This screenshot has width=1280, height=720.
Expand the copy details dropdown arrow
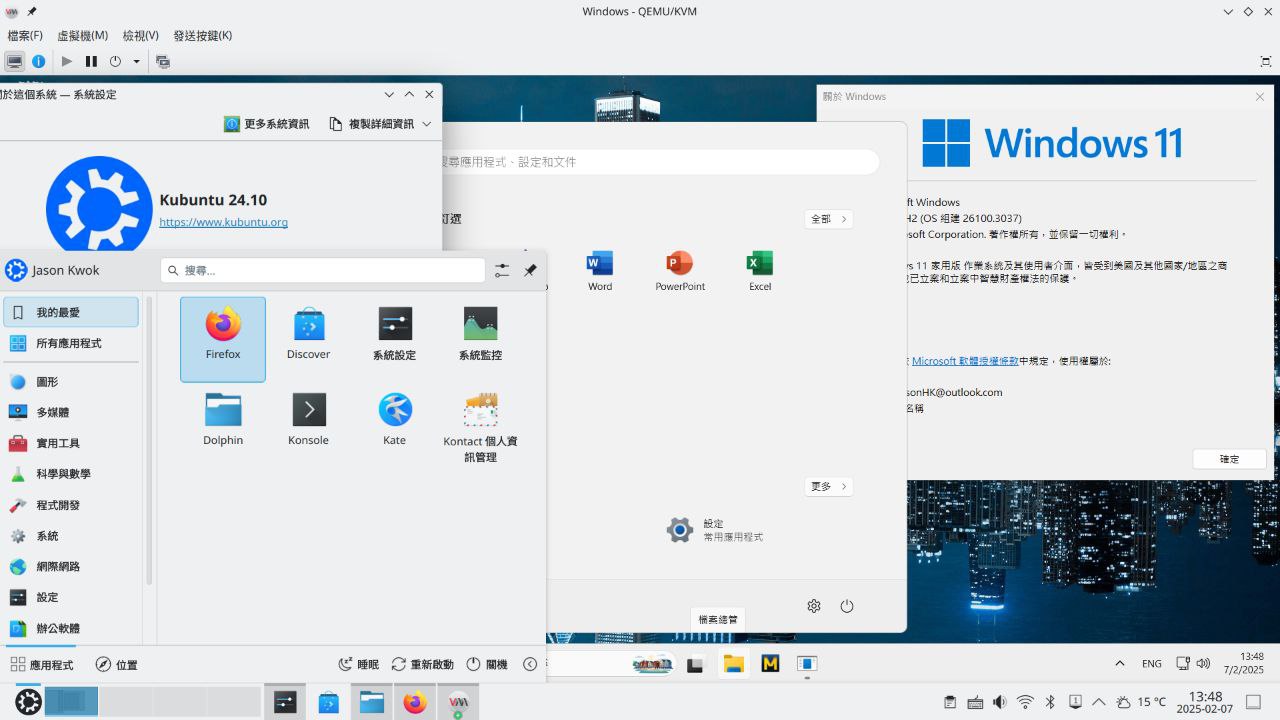pos(427,124)
